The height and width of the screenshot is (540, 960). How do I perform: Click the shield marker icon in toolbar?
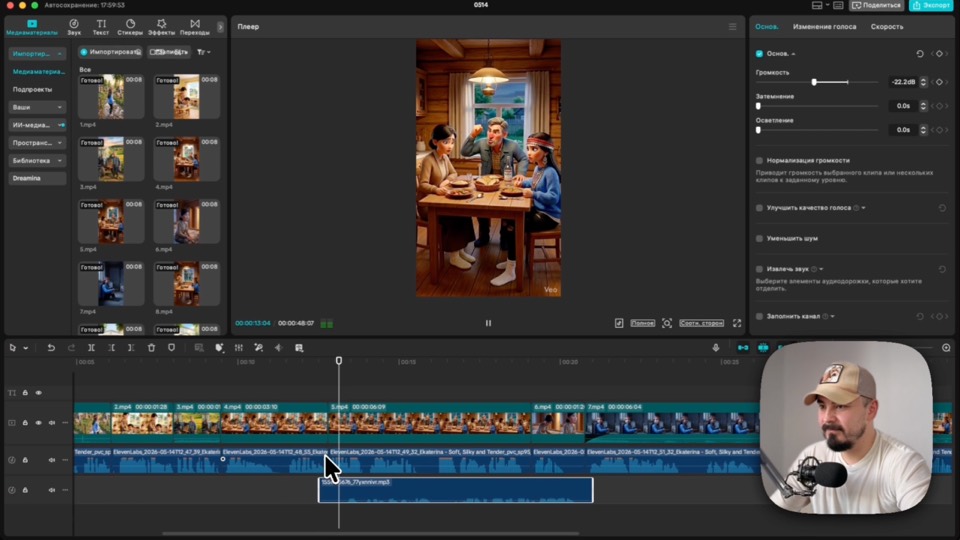pos(171,348)
